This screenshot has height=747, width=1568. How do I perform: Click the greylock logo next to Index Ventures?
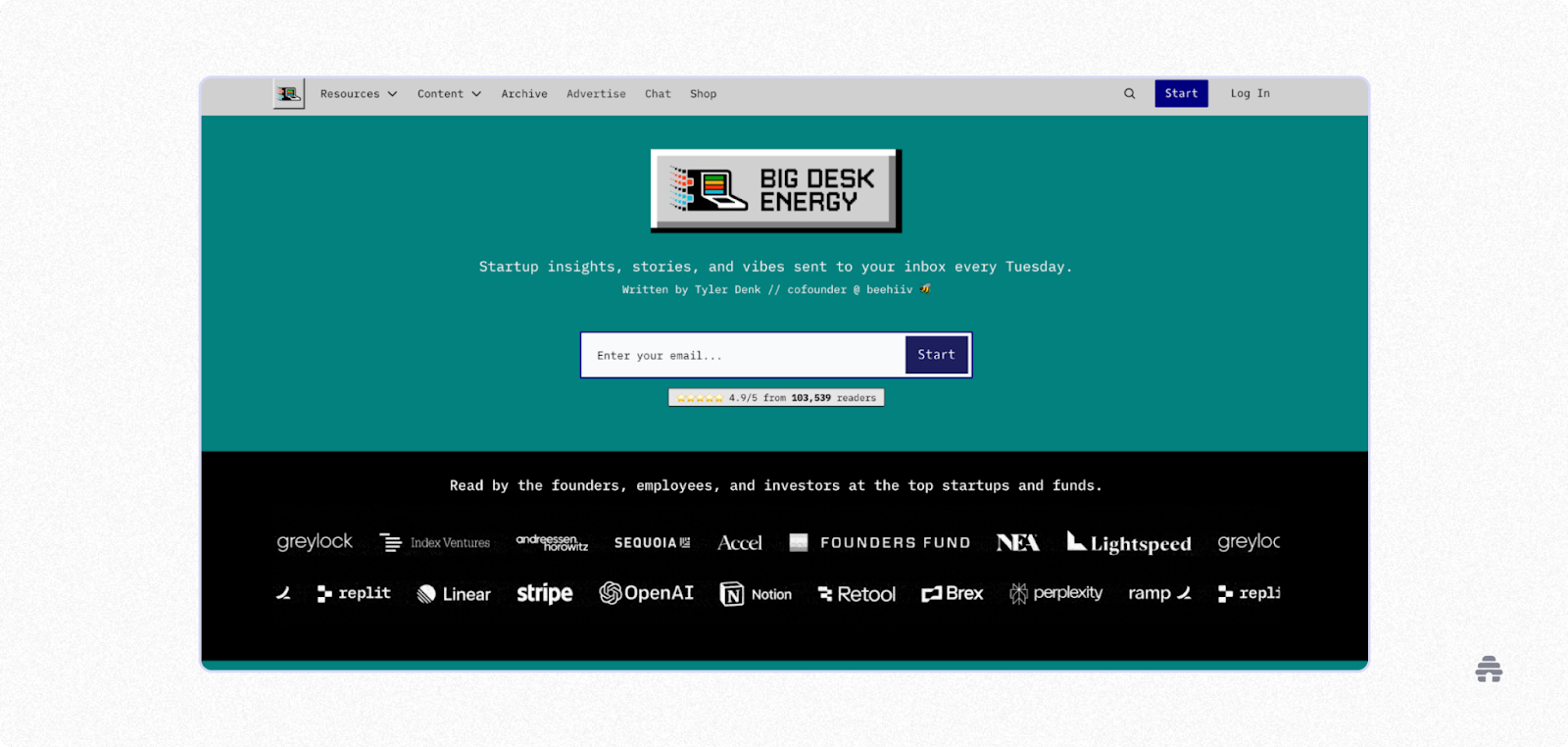point(315,542)
